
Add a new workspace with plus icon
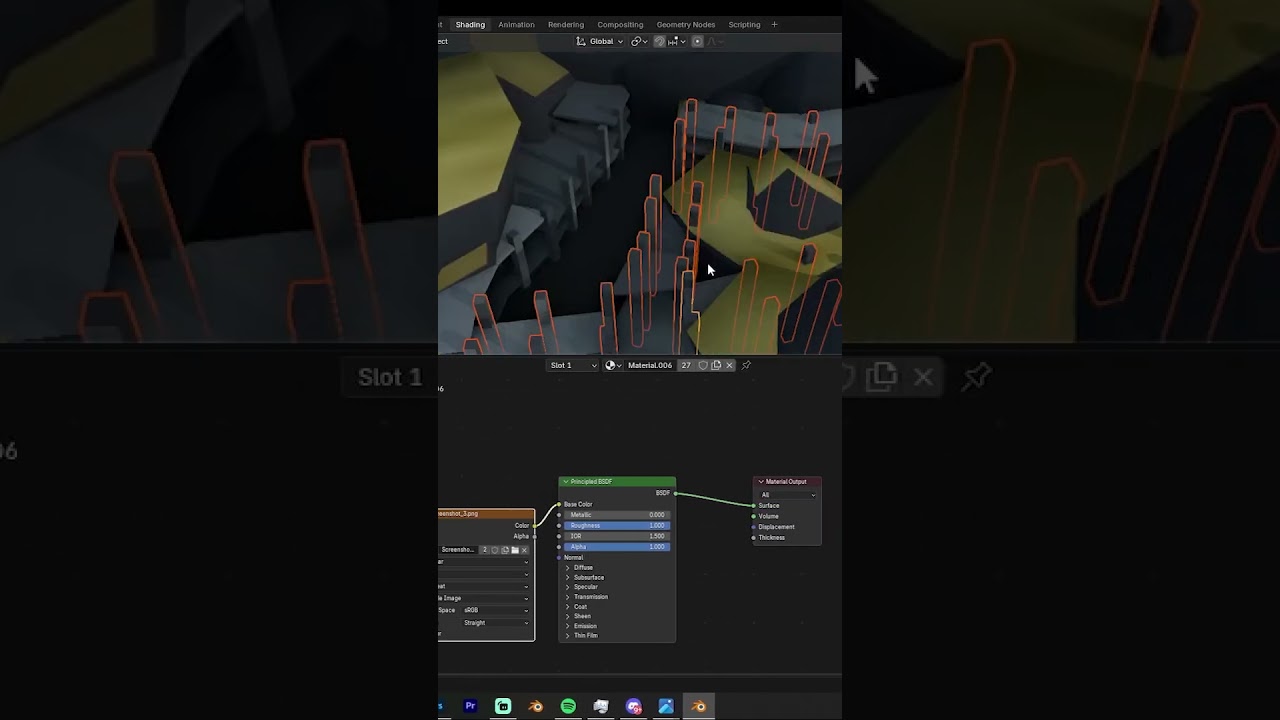[774, 24]
